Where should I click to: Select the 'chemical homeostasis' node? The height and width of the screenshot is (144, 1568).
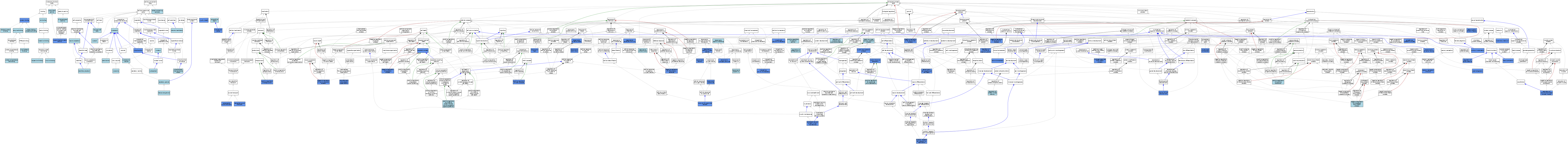click(751, 30)
